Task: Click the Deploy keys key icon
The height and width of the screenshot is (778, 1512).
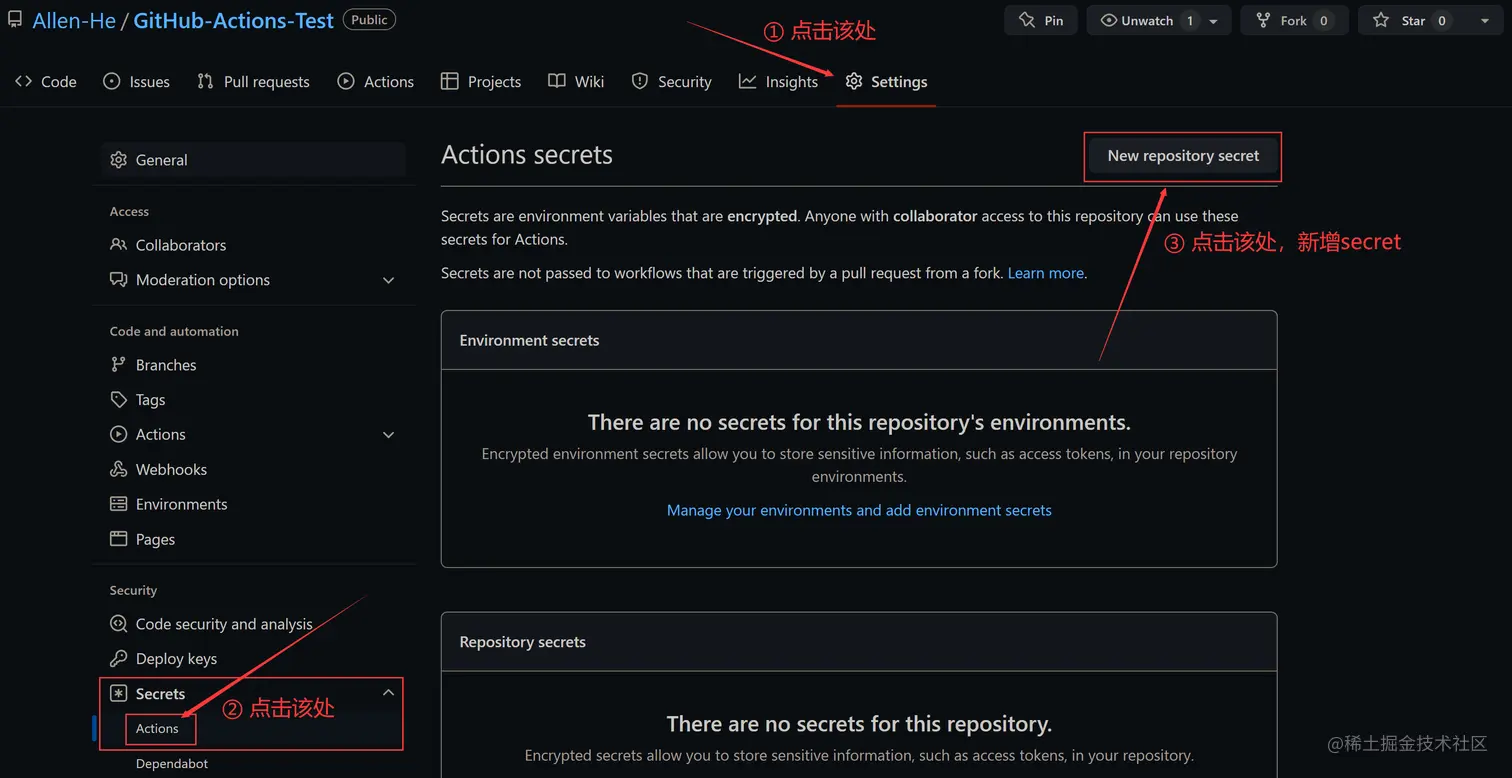Action: click(x=118, y=659)
